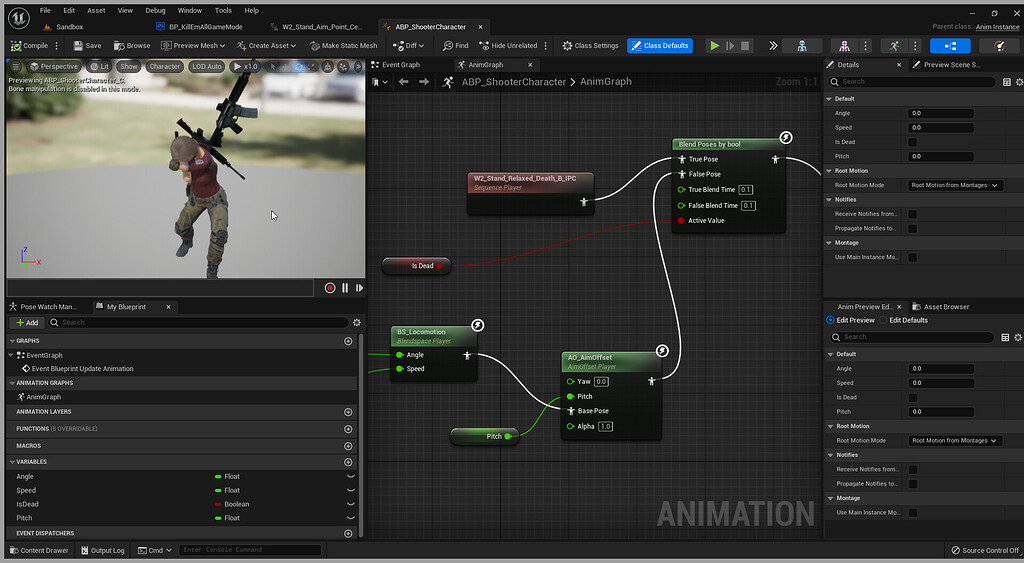Click the Find search icon in toolbar

[x=447, y=46]
